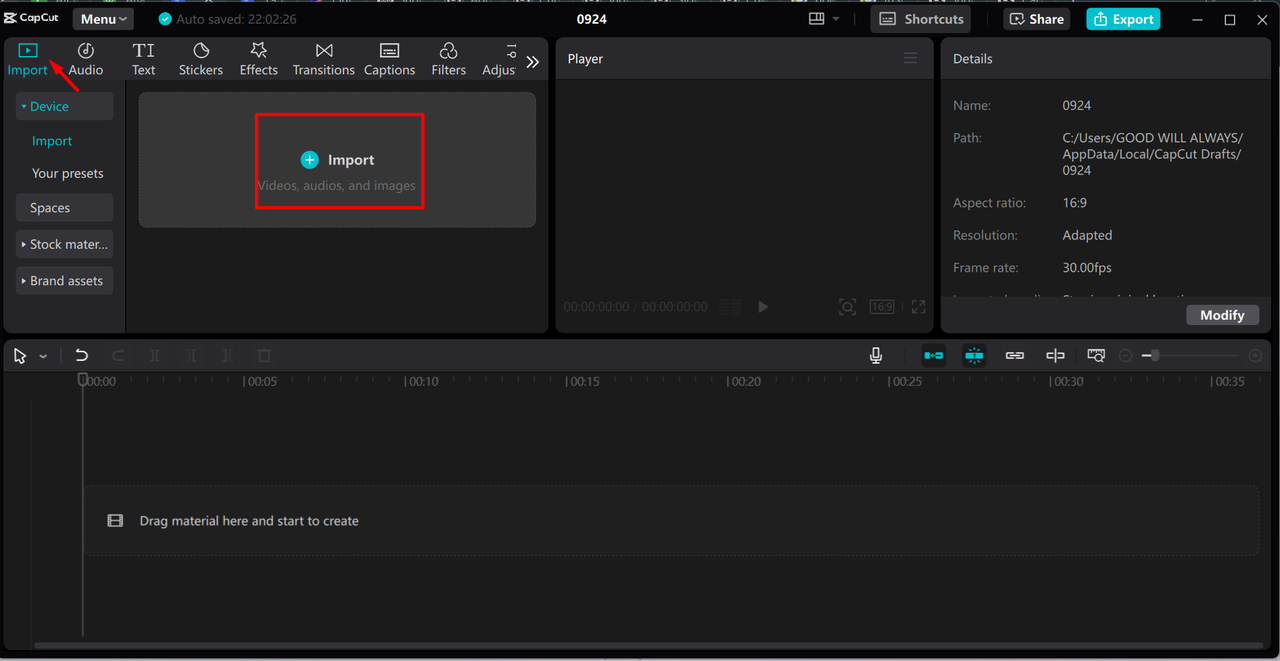Expand the Stock materials section
This screenshot has width=1280, height=661.
[64, 244]
